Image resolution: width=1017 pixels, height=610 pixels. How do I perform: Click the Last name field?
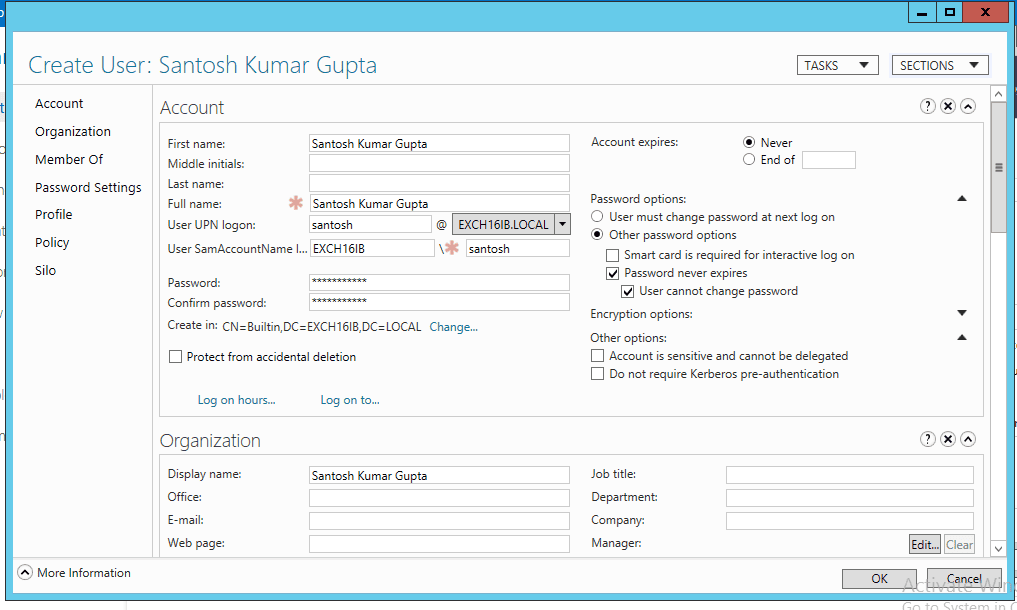pos(439,184)
